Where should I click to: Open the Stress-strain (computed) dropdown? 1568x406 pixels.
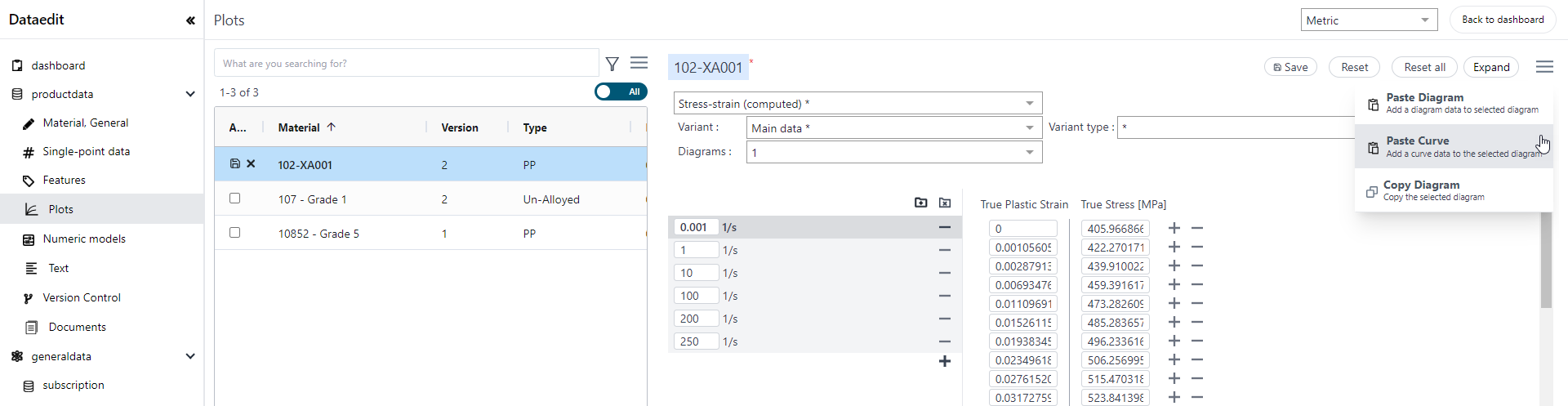[x=857, y=104]
